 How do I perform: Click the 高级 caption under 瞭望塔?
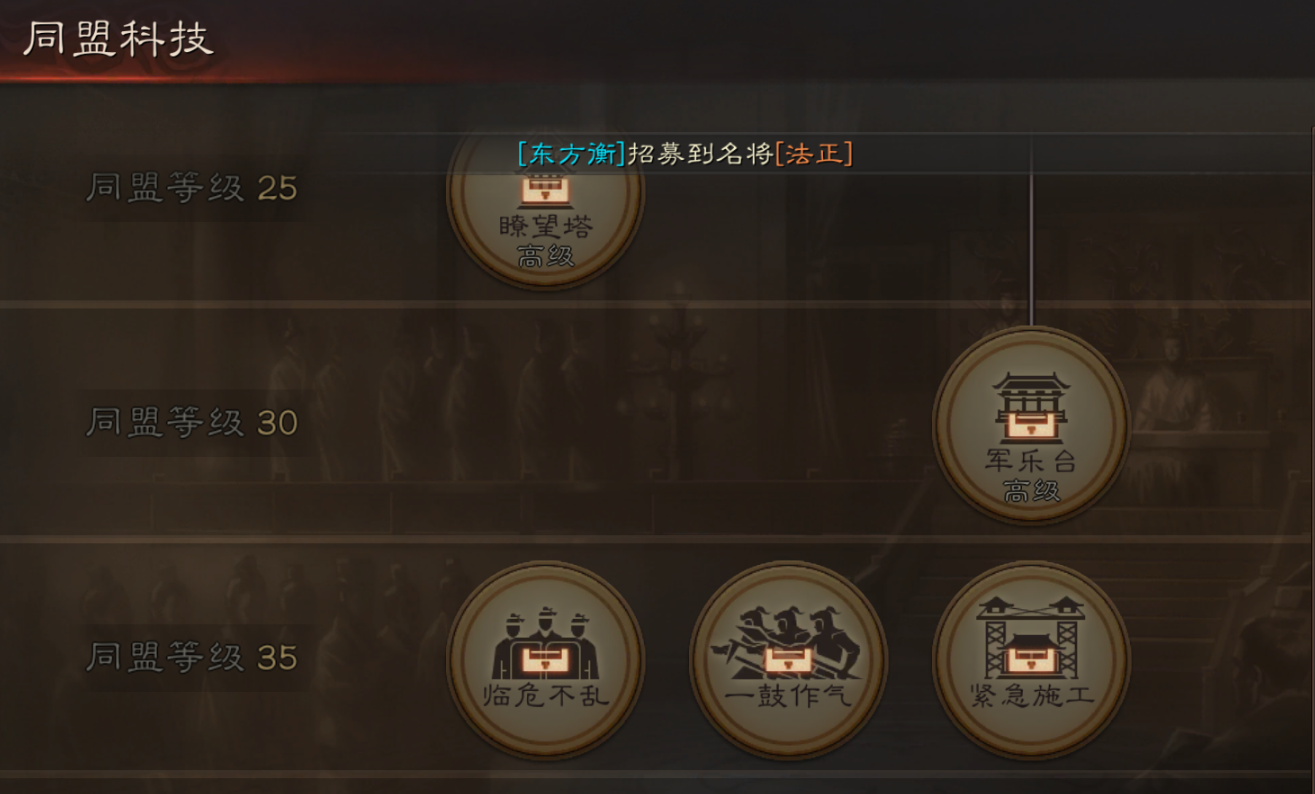[545, 257]
